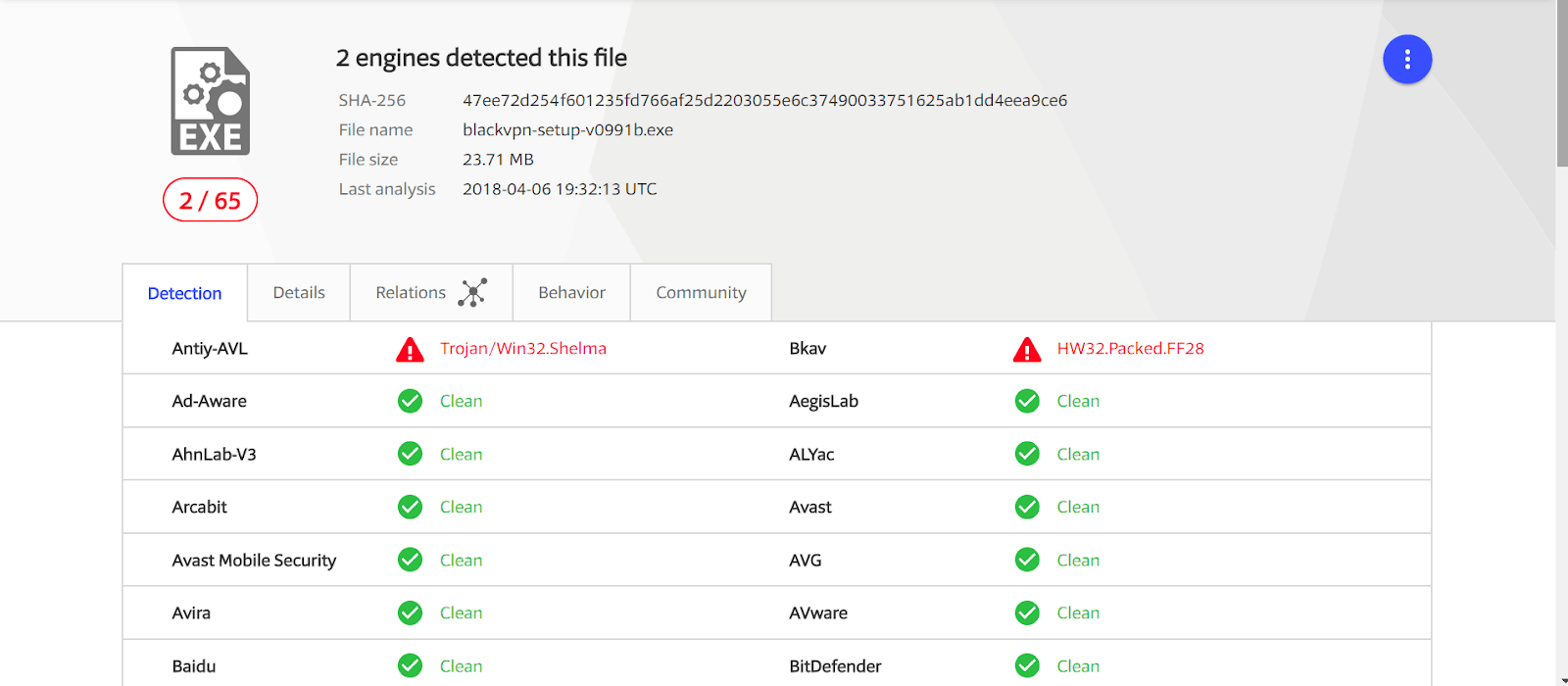
Task: Click green checkmark in Arcabit row
Action: [410, 507]
